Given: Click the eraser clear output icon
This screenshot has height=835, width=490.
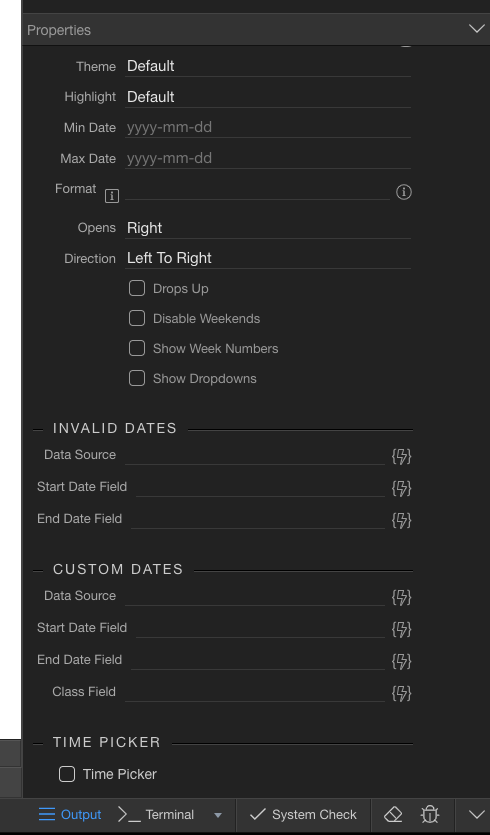Looking at the screenshot, I should (x=393, y=815).
